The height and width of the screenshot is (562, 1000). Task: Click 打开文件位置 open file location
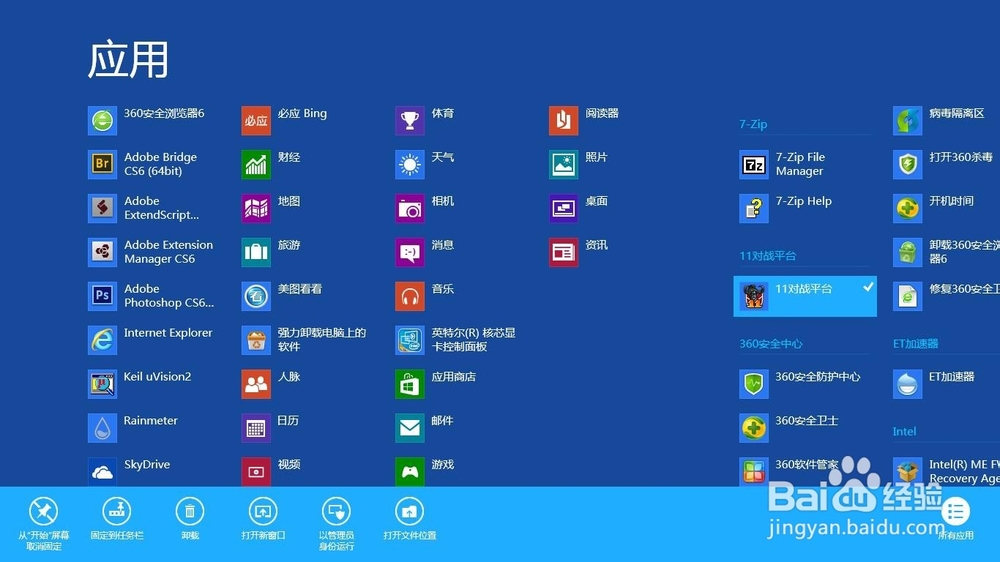409,519
